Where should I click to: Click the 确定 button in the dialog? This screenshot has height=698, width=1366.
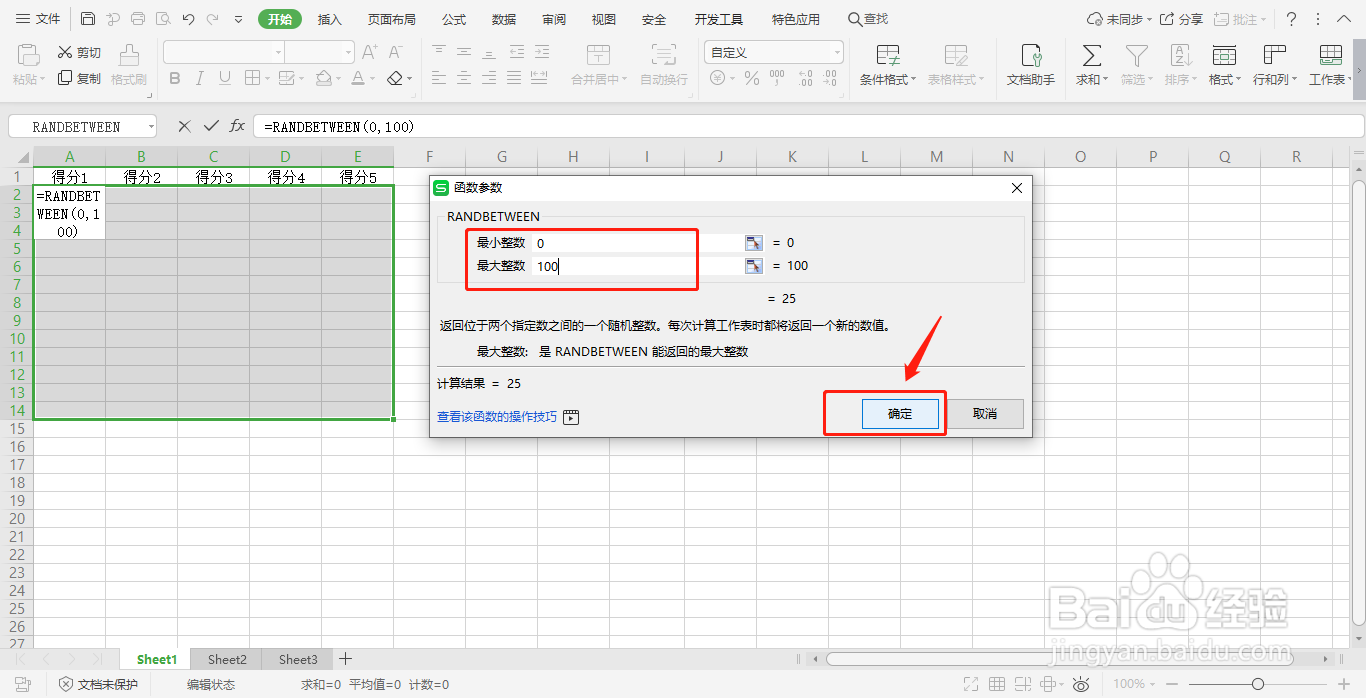[898, 413]
